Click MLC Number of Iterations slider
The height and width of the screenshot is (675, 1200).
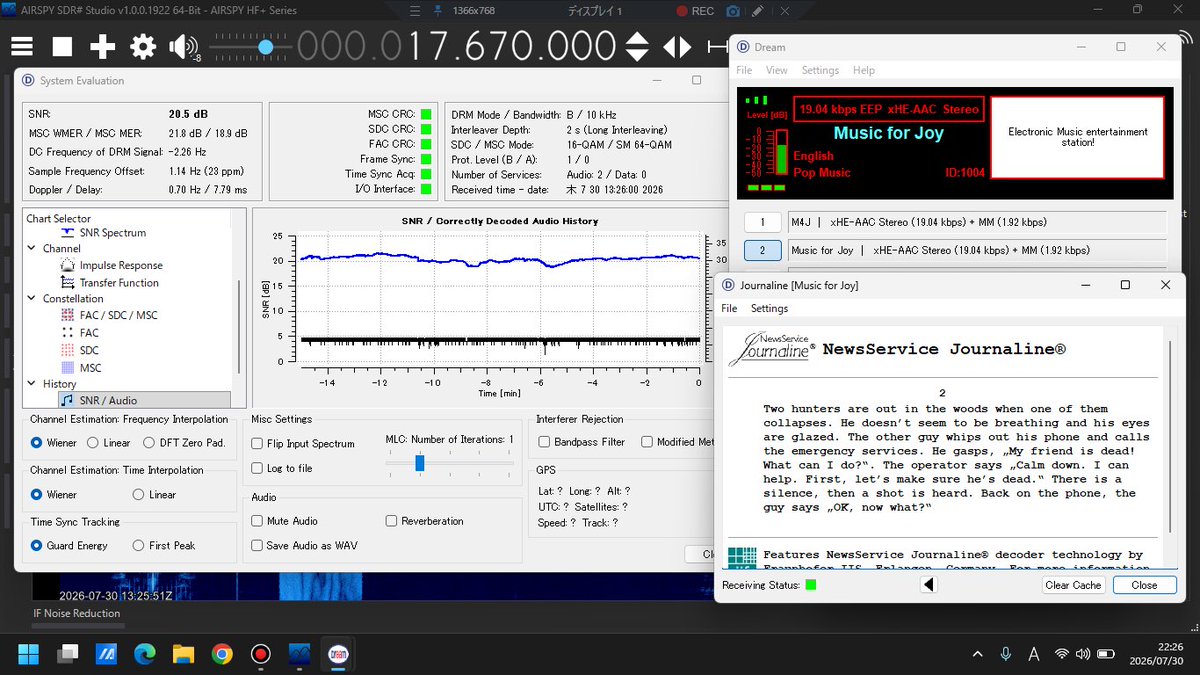420,463
